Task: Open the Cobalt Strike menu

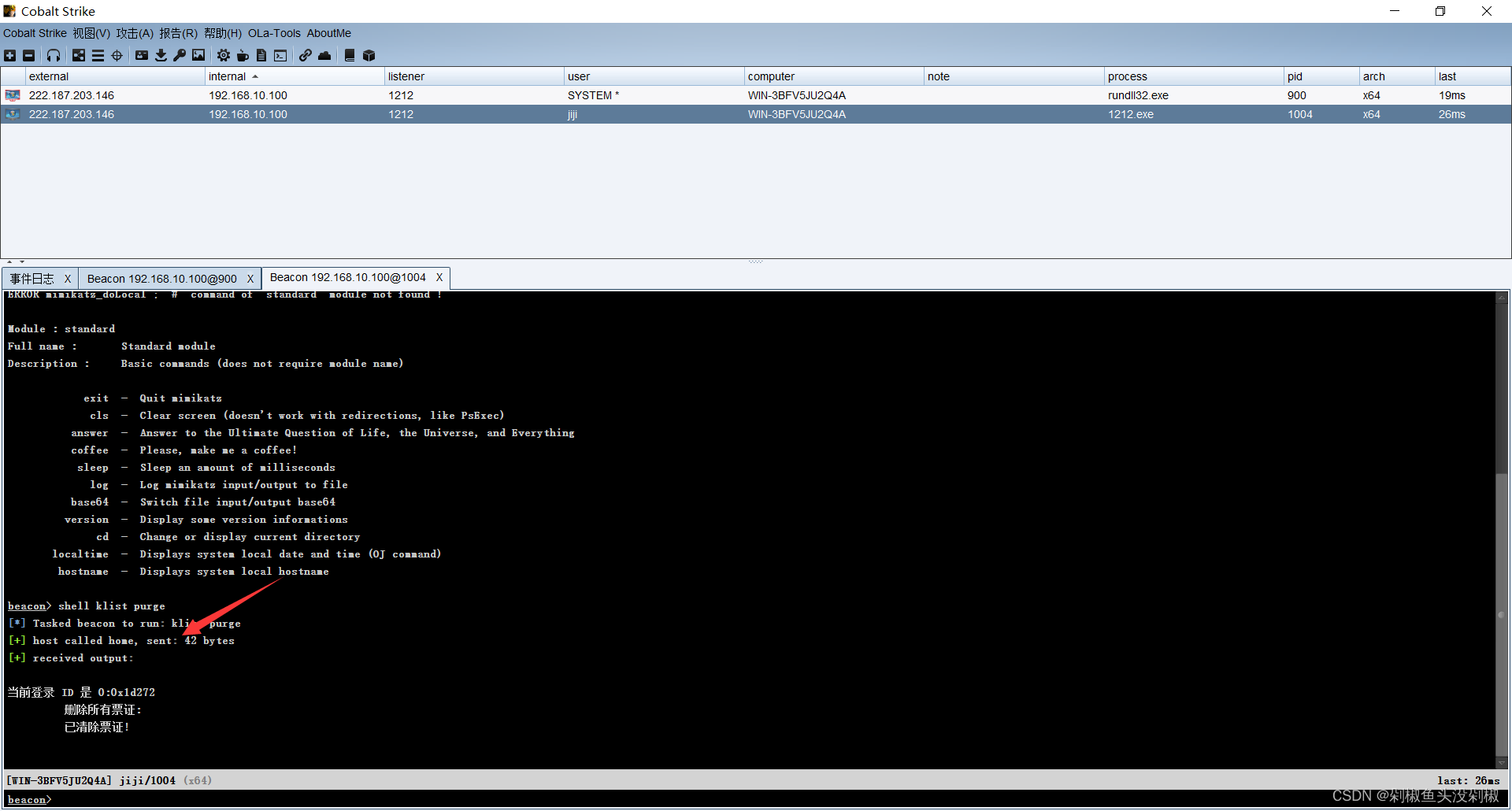Action: click(x=35, y=33)
